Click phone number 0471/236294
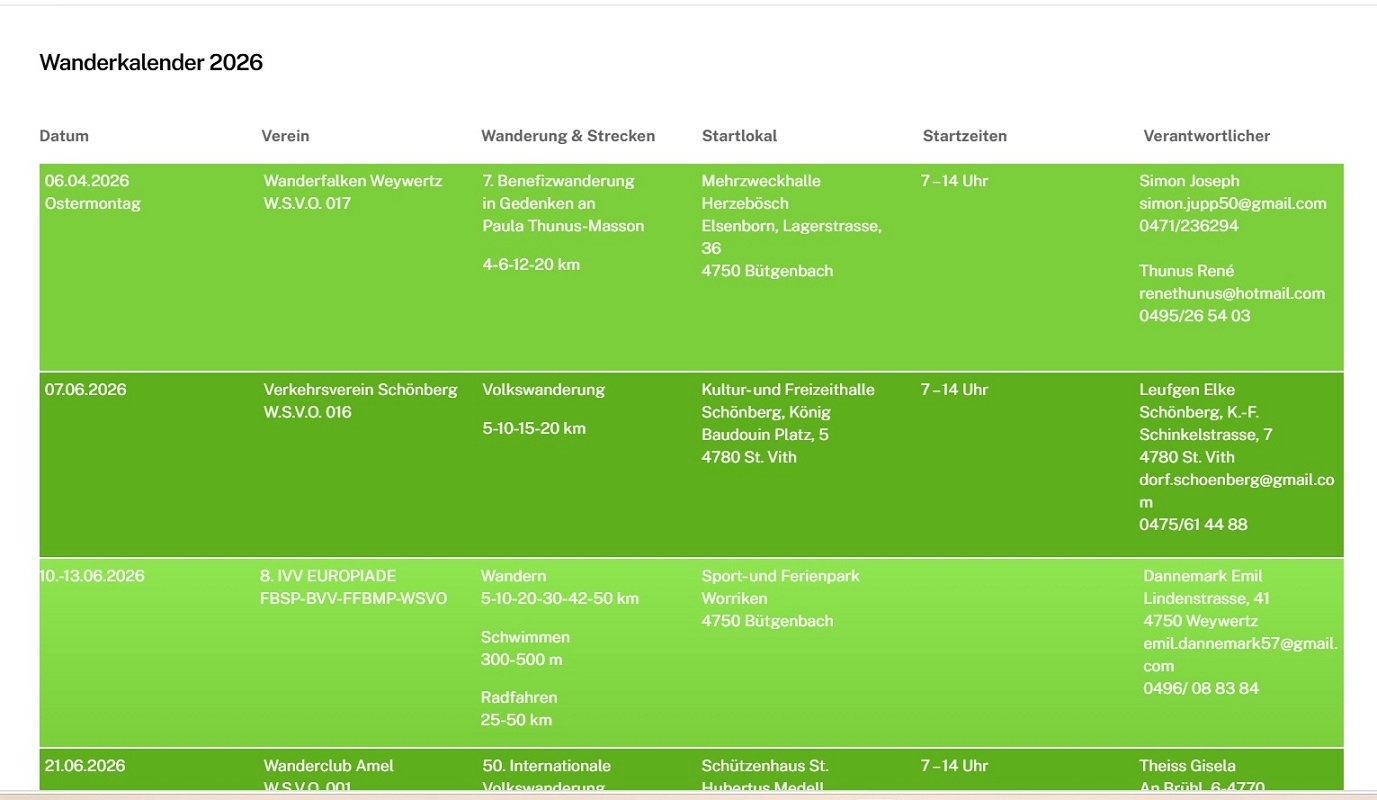This screenshot has width=1377, height=800. pyautogui.click(x=1189, y=226)
